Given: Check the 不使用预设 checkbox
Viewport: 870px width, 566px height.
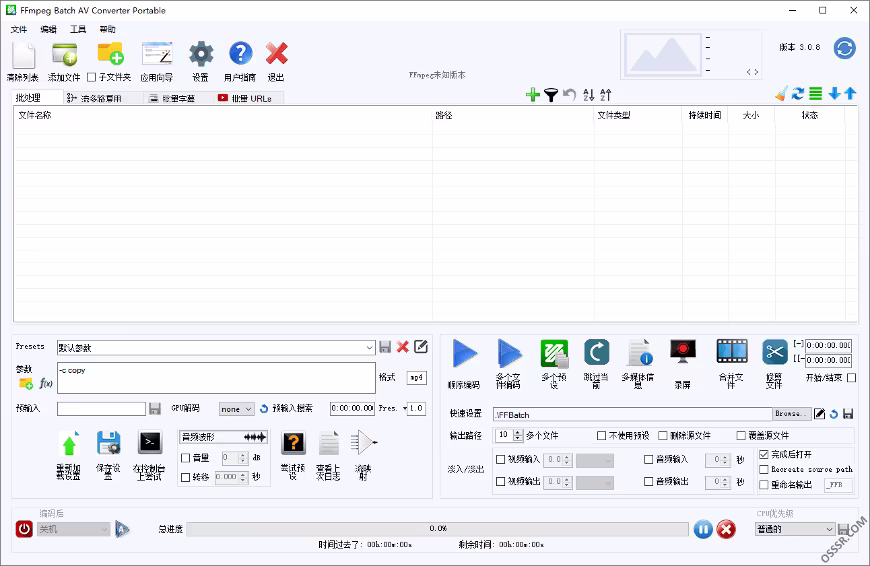Looking at the screenshot, I should [x=601, y=436].
